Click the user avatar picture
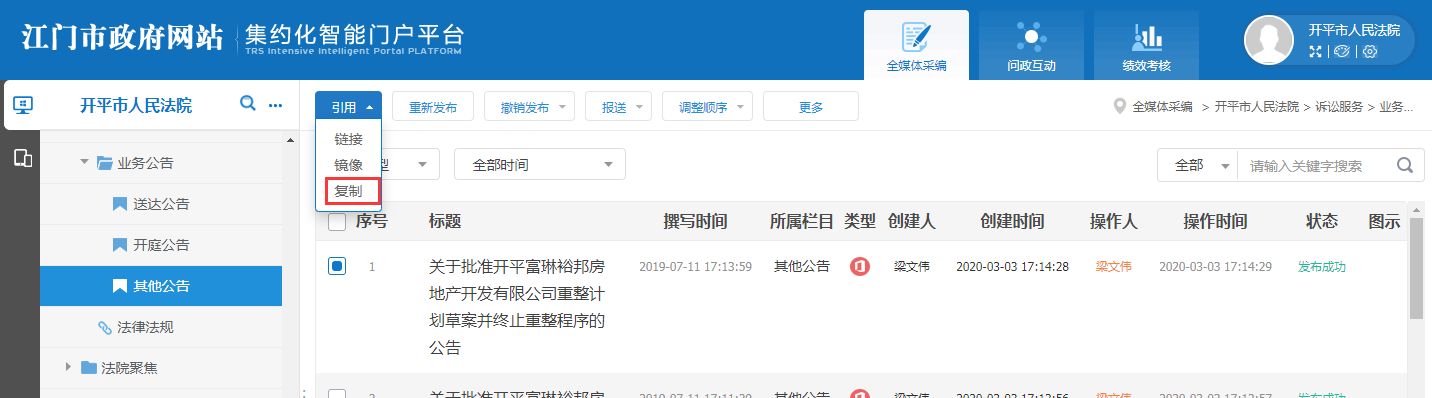The image size is (1432, 398). [1270, 40]
